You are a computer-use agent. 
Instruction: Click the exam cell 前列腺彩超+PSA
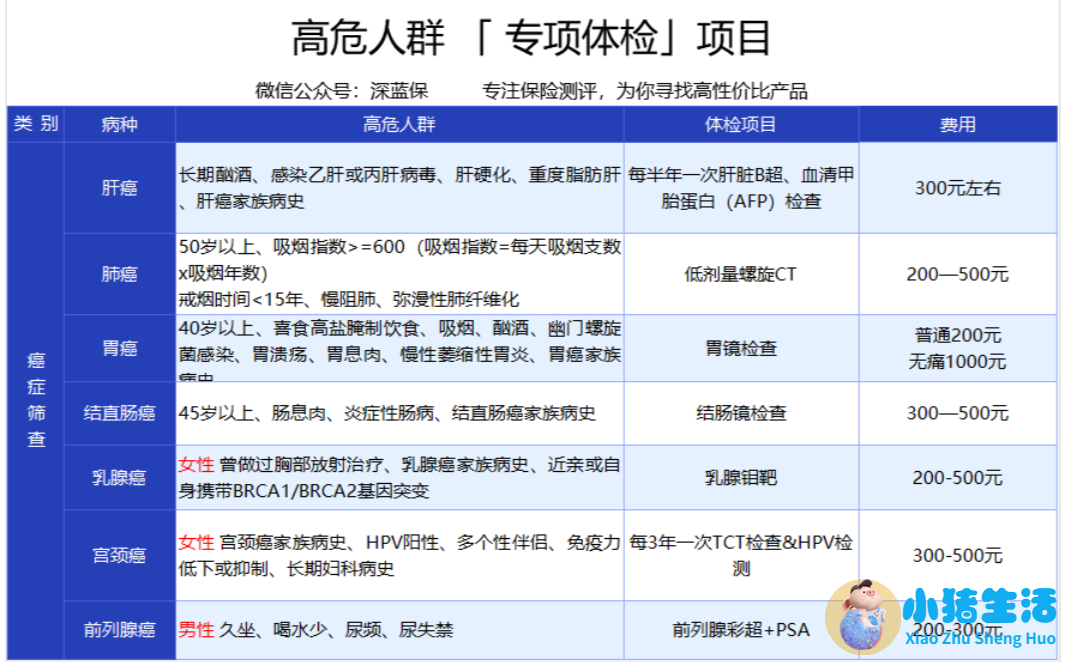click(741, 630)
